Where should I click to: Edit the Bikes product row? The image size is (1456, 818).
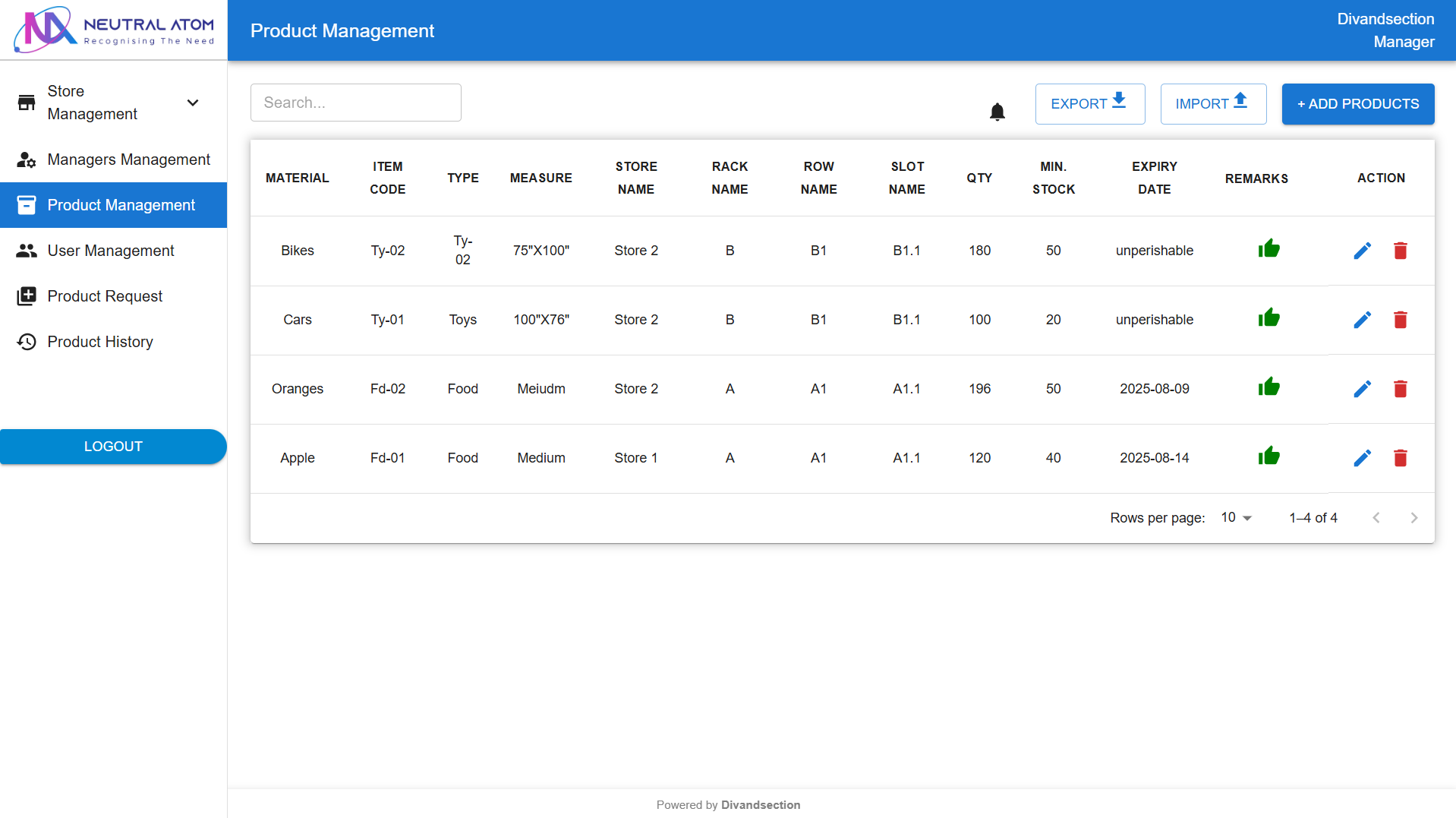[x=1362, y=251]
